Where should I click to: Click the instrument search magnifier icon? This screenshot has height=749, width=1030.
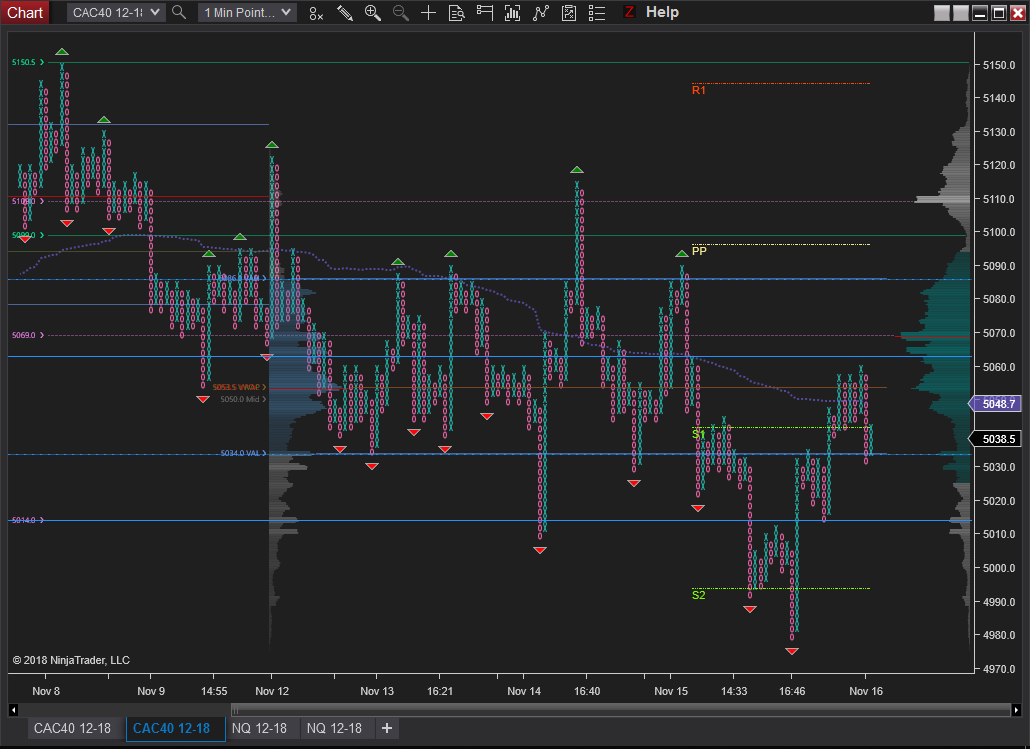(179, 12)
